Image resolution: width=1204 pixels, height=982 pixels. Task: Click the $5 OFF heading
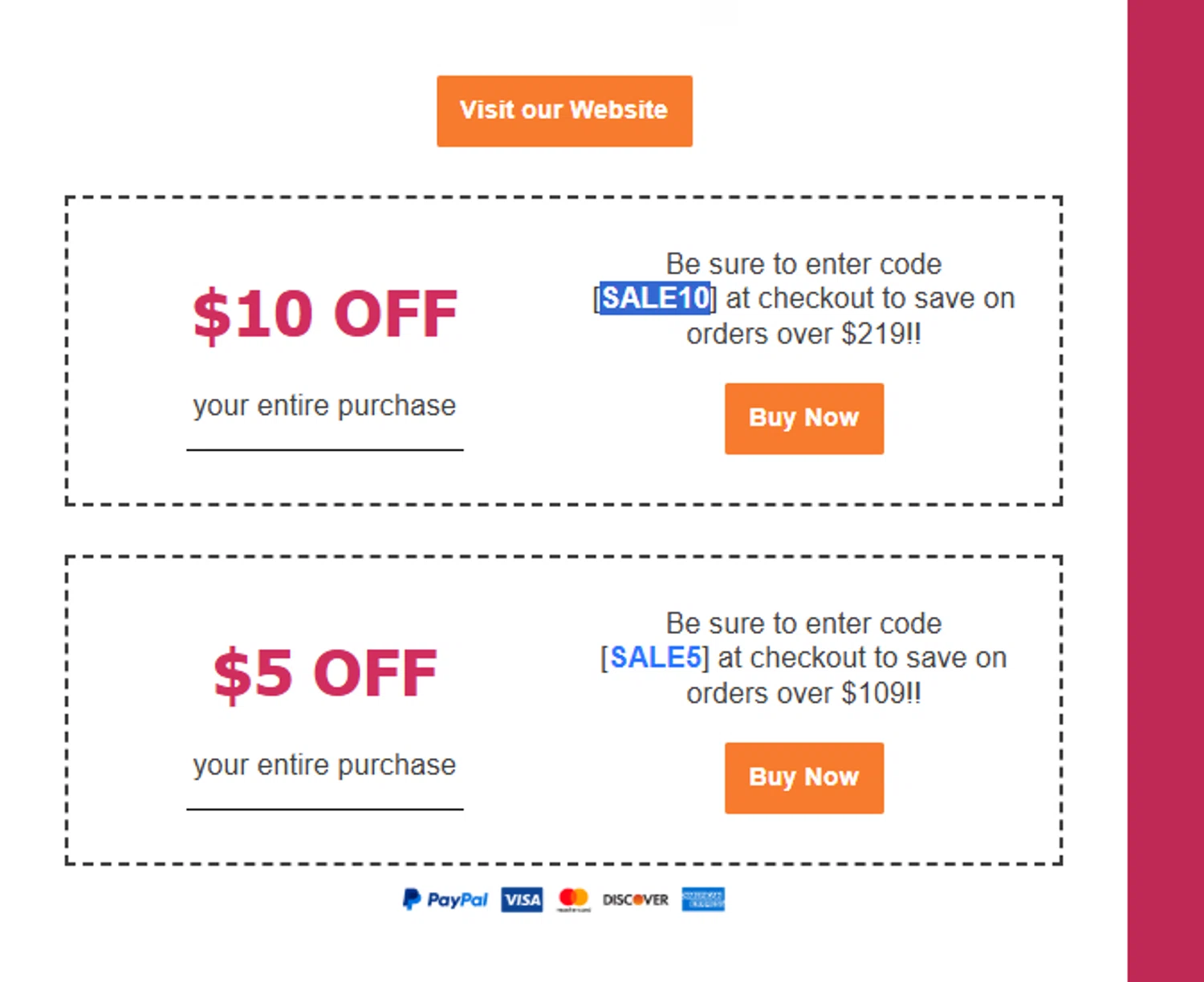click(x=325, y=673)
